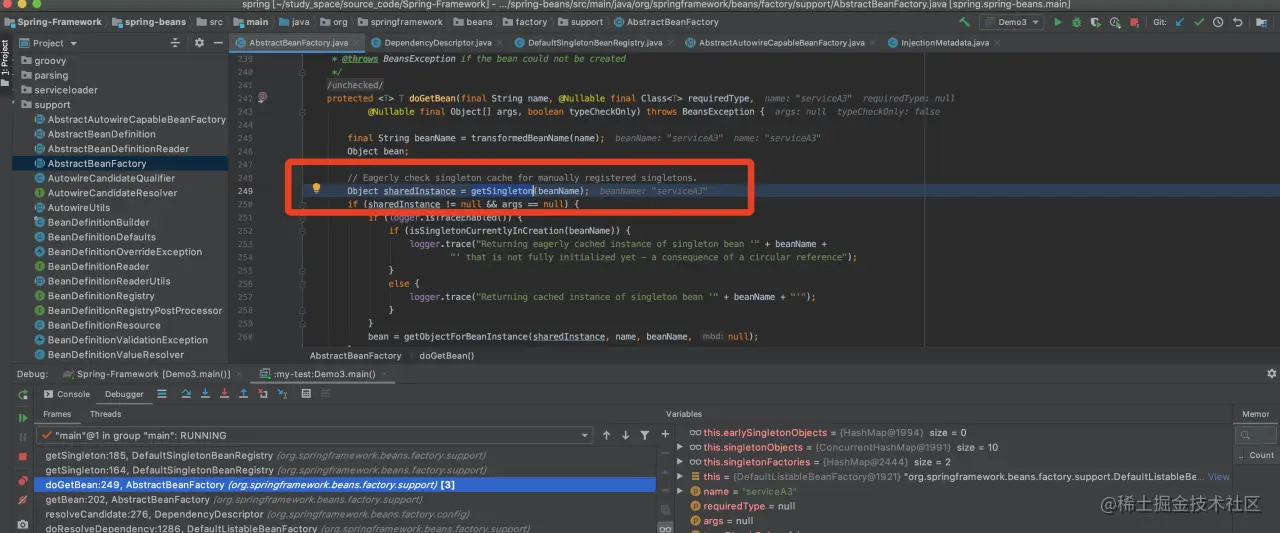The width and height of the screenshot is (1280, 533).
Task: Toggle breakpoint at line 242
Action: [x=263, y=98]
